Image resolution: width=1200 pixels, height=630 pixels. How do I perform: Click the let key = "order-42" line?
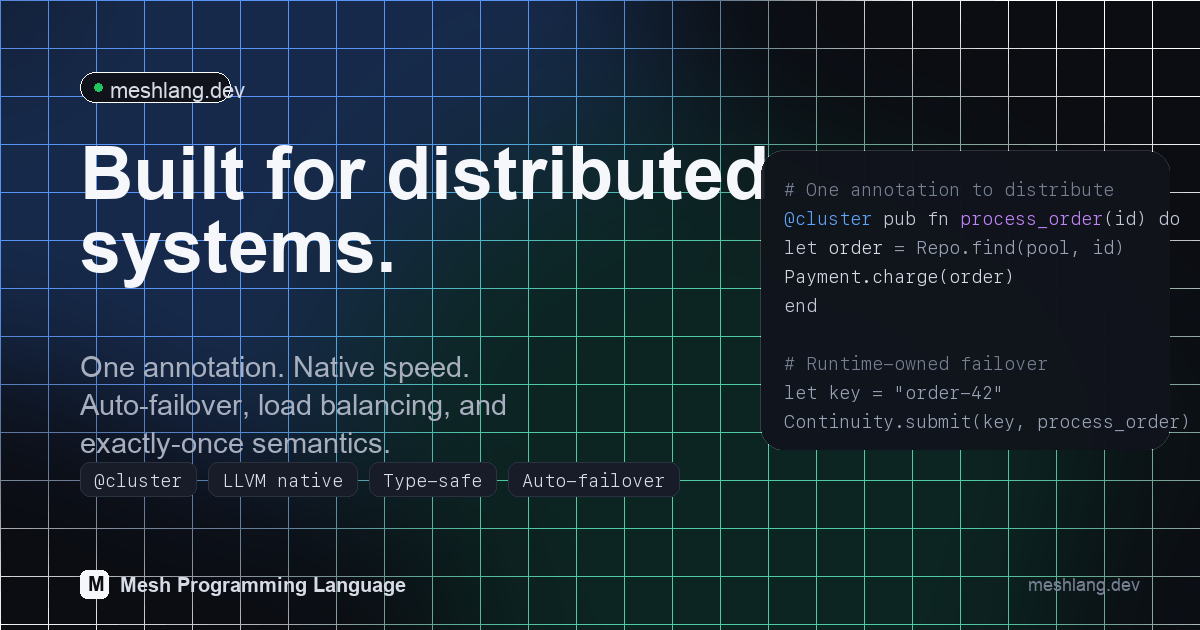coord(893,393)
